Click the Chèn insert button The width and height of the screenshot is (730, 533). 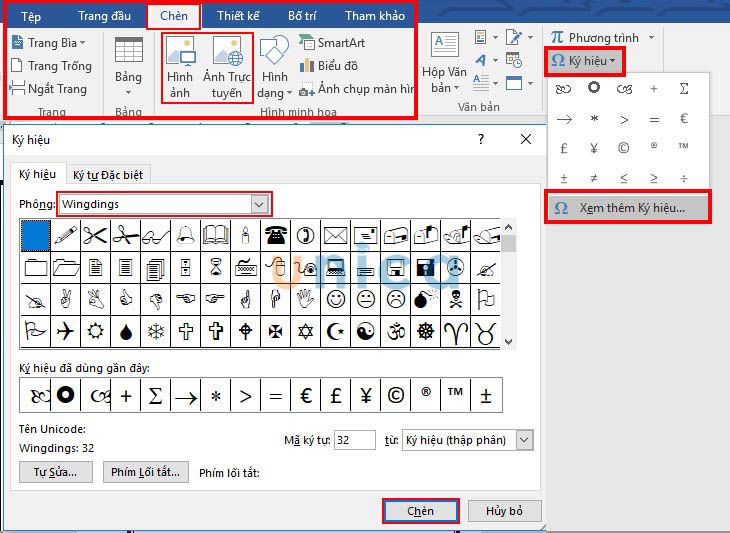coord(421,511)
